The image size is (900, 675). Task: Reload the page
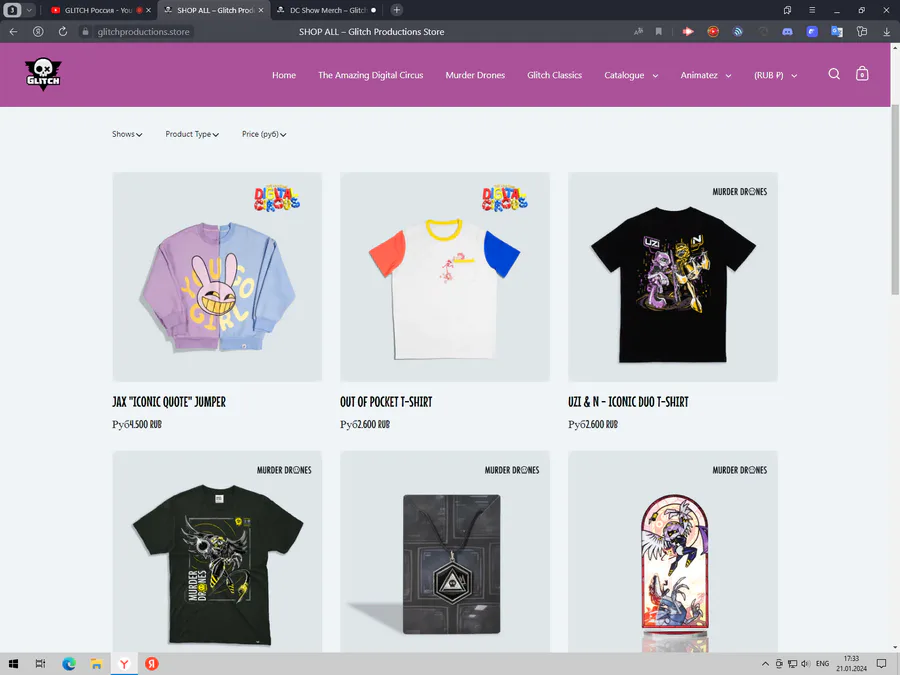tap(63, 32)
